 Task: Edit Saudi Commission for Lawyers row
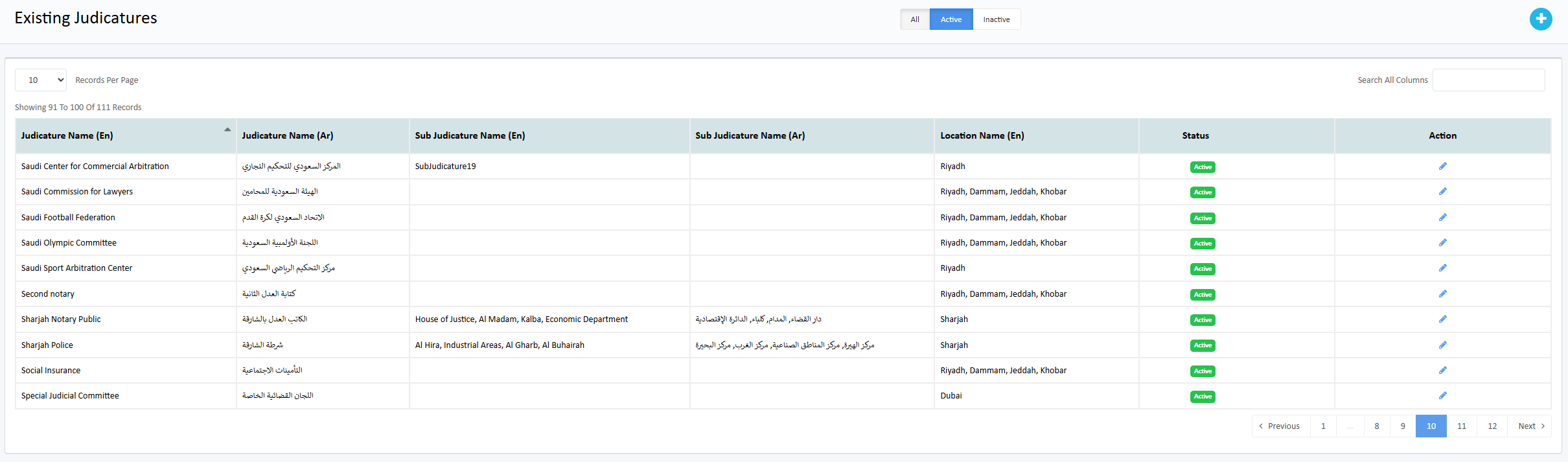point(1442,192)
